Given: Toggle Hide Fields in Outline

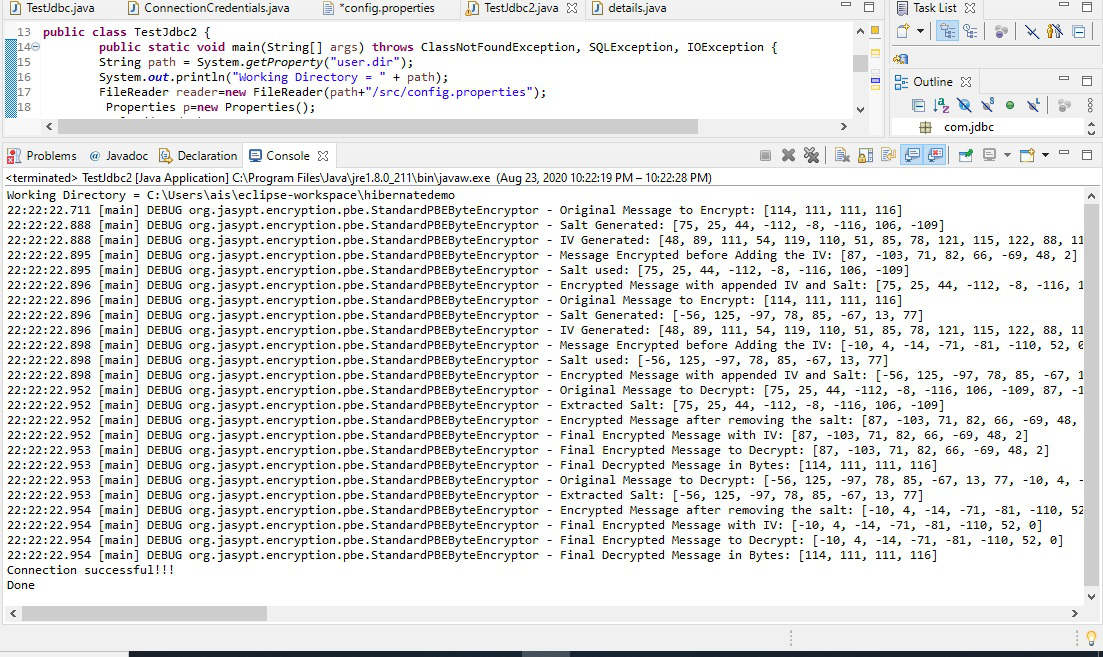Looking at the screenshot, I should [x=964, y=106].
